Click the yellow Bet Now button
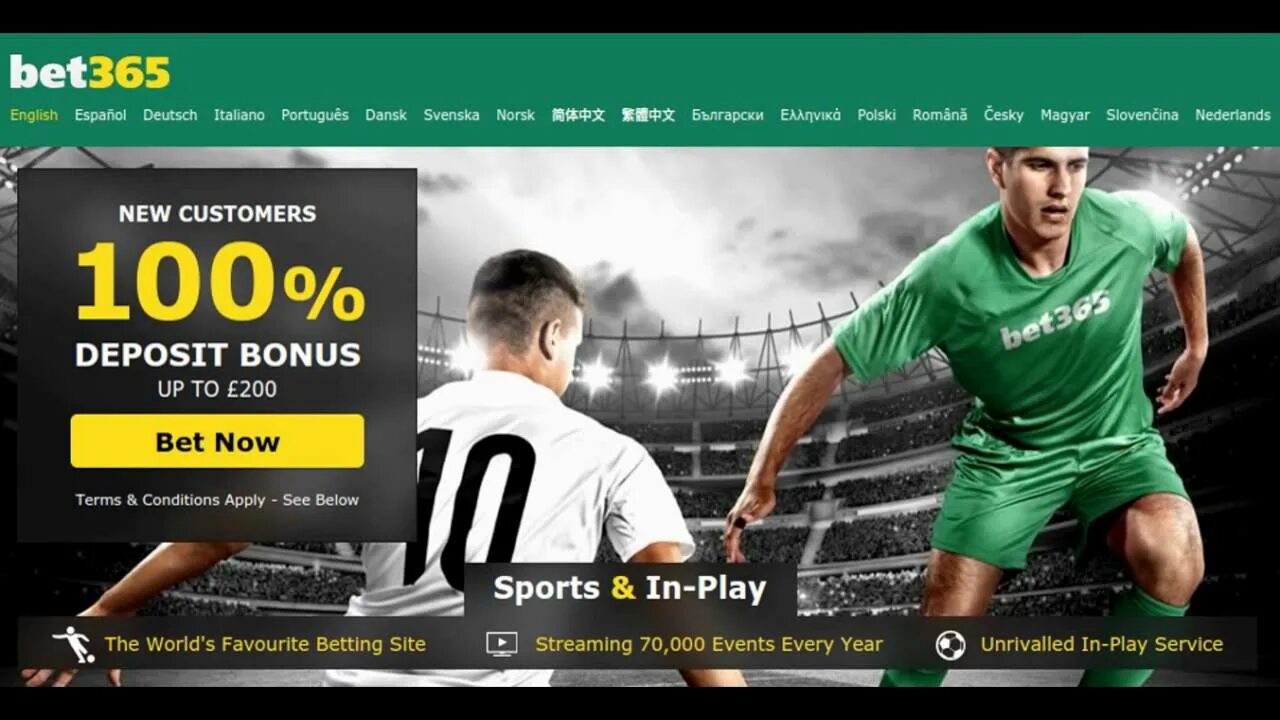This screenshot has width=1280, height=720. (217, 441)
